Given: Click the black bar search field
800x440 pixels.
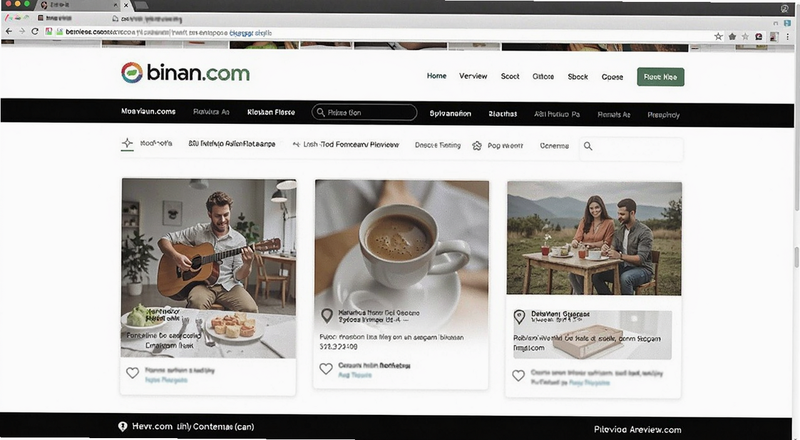Looking at the screenshot, I should point(364,112).
